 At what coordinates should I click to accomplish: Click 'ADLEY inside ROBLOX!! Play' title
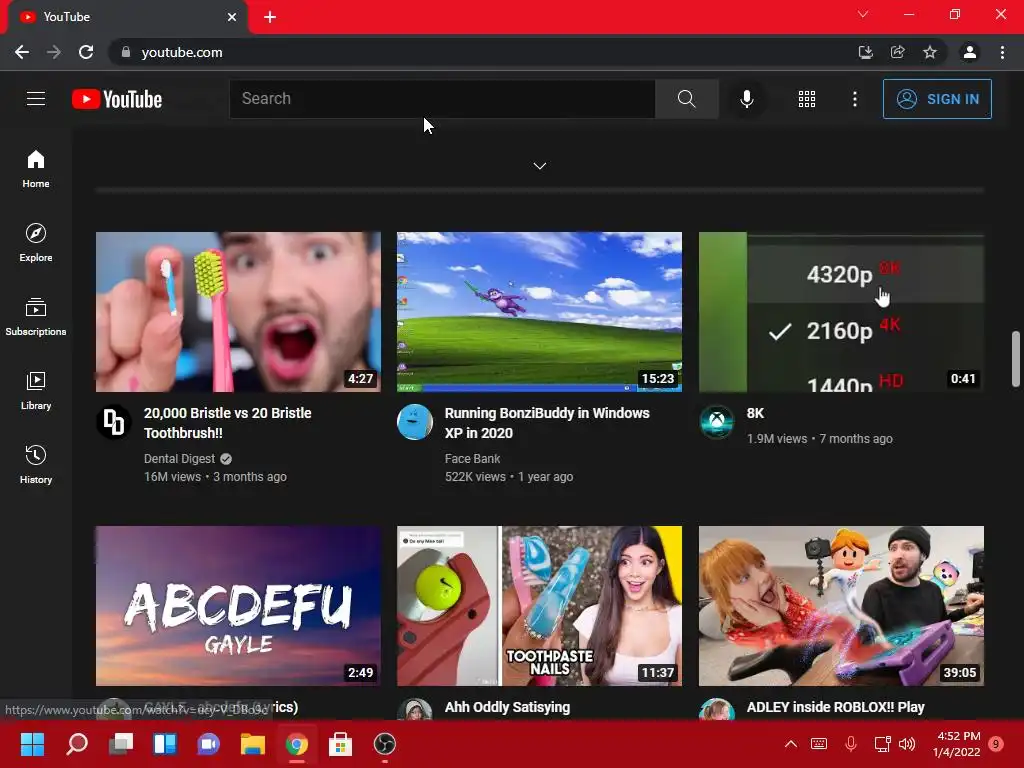click(x=835, y=707)
